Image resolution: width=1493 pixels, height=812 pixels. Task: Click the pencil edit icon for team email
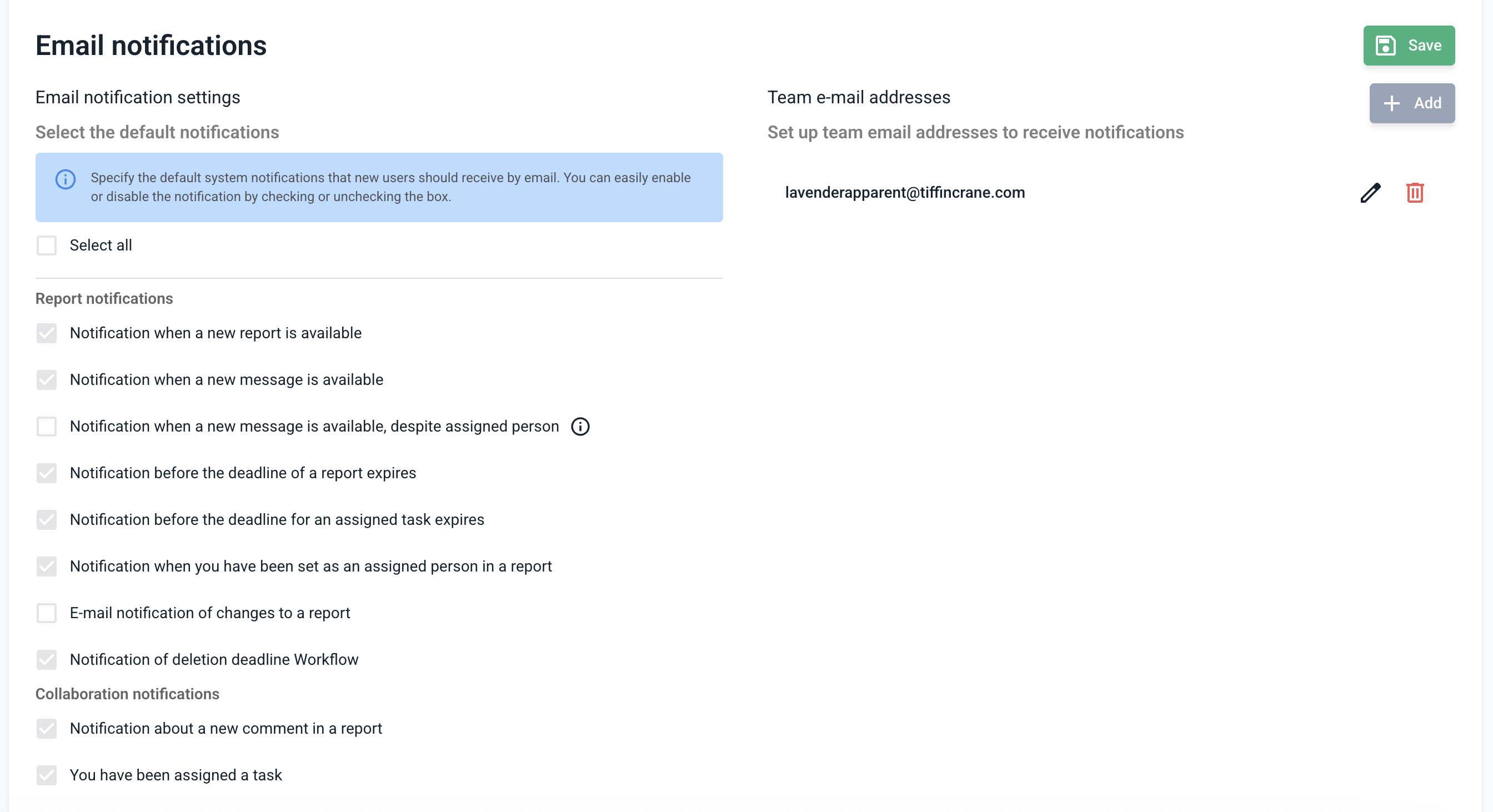coord(1370,192)
